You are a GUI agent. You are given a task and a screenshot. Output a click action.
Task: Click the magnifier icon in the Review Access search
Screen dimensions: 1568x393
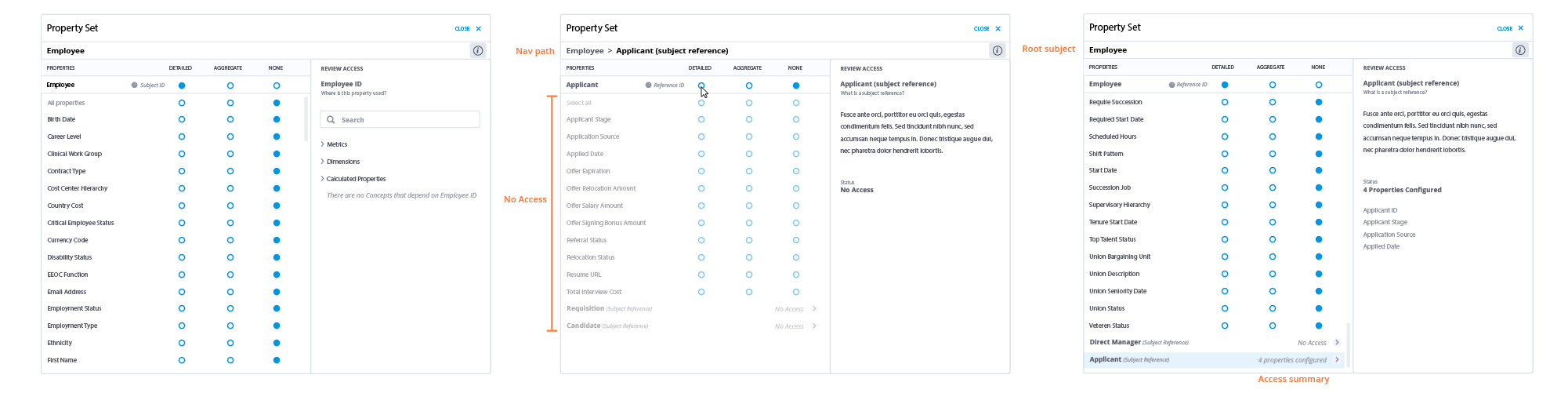[x=331, y=120]
